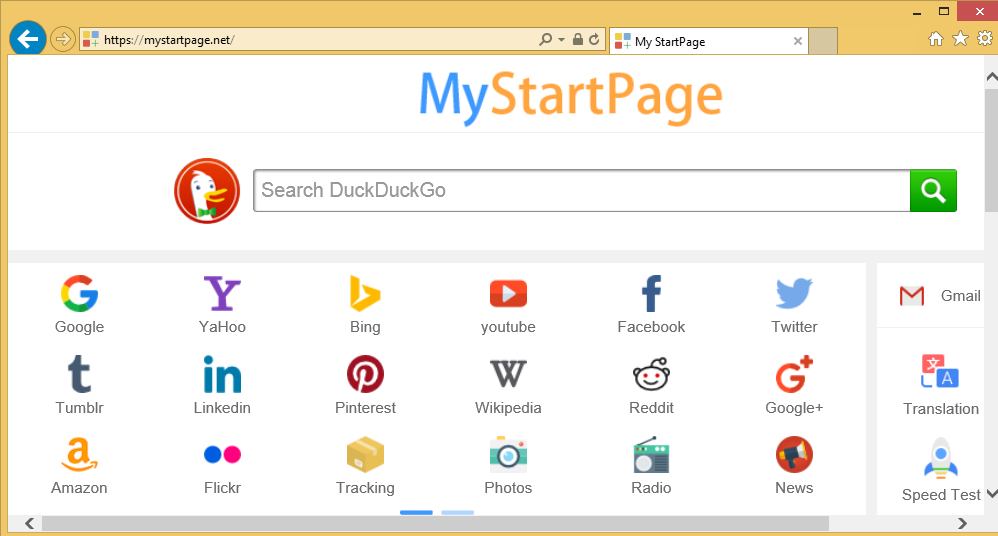Open the Google shortcut icon
Viewport: 998px width, 536px height.
[79, 294]
